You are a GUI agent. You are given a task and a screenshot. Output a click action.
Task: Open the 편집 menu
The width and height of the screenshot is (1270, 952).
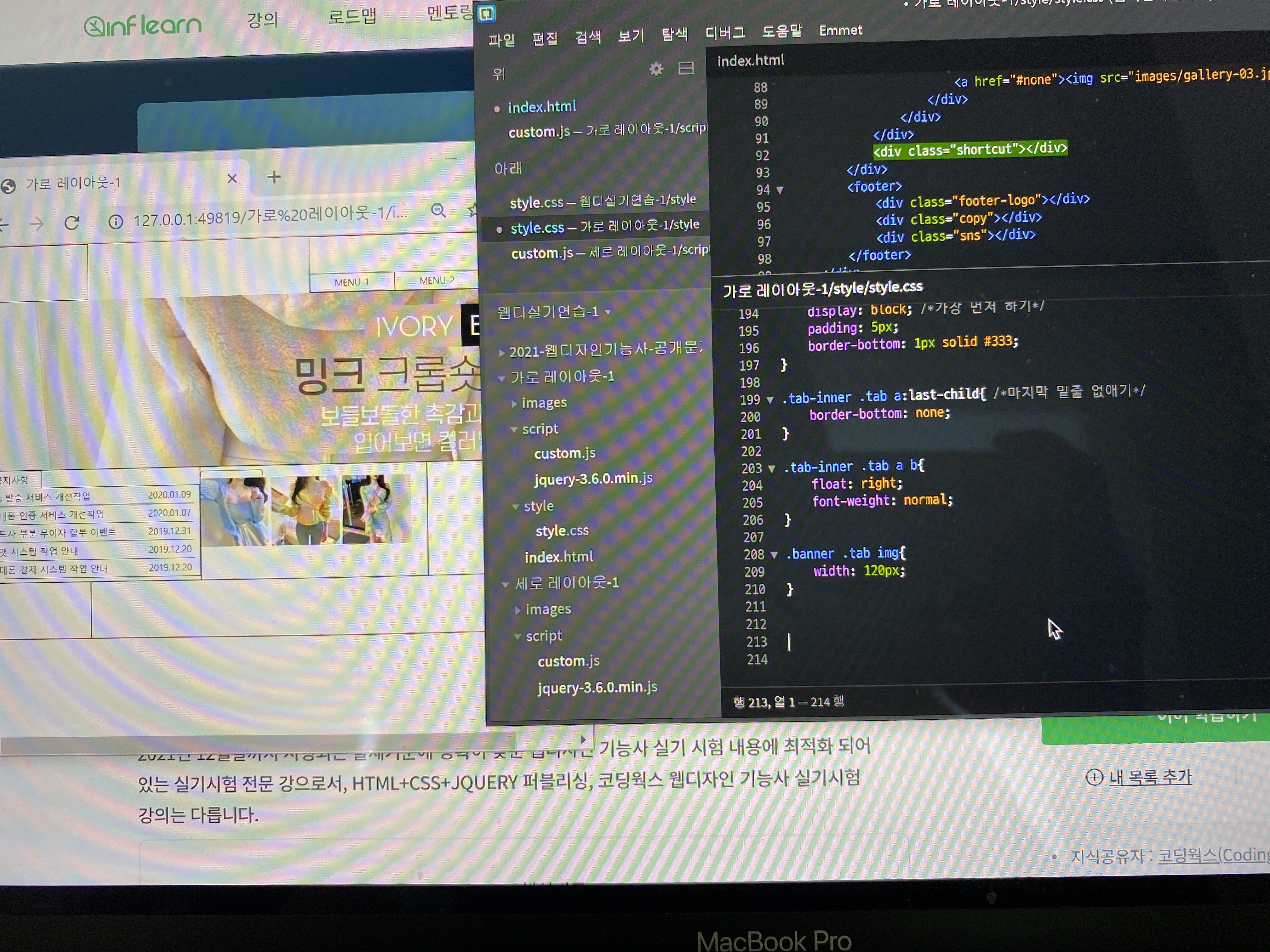pyautogui.click(x=545, y=38)
